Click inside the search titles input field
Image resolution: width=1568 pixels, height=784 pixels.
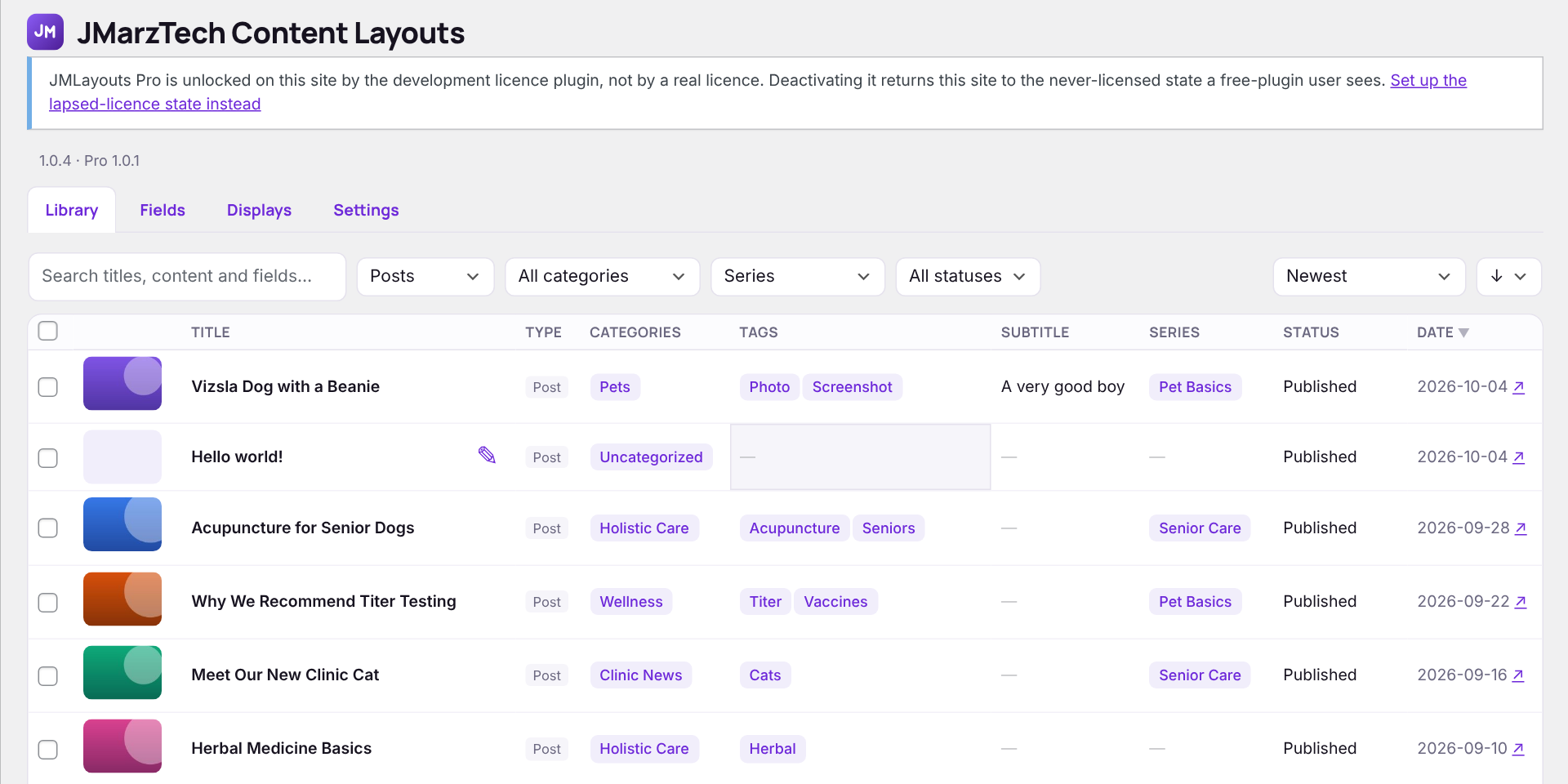(x=187, y=277)
